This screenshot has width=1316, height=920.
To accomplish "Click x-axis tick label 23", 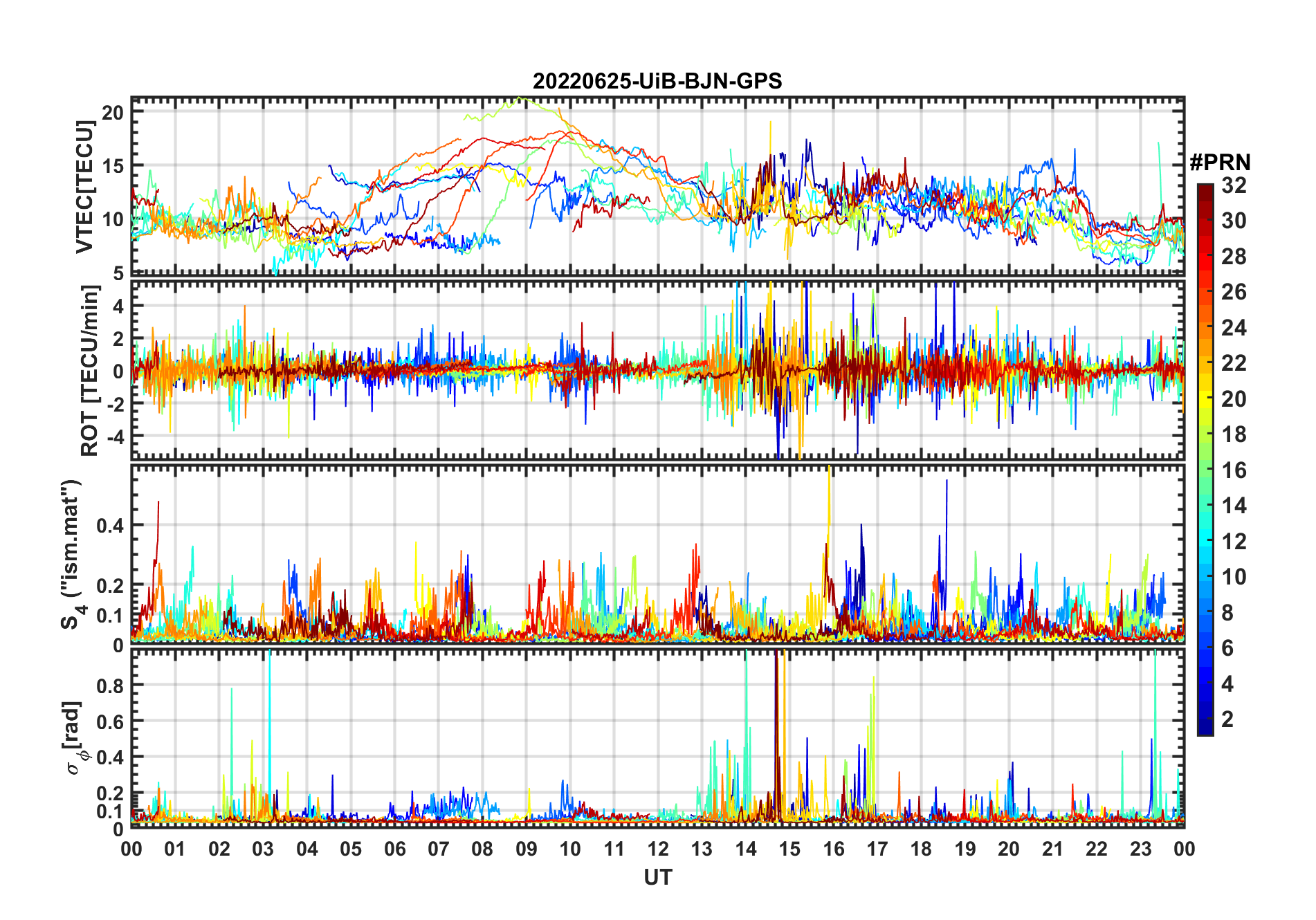I will 1140,849.
